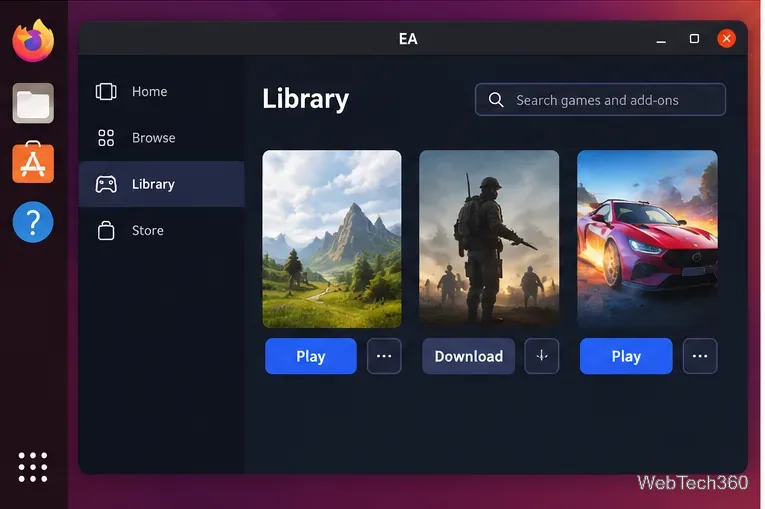Play the mountain landscape game
Viewport: 765px width, 509px height.
pyautogui.click(x=311, y=356)
